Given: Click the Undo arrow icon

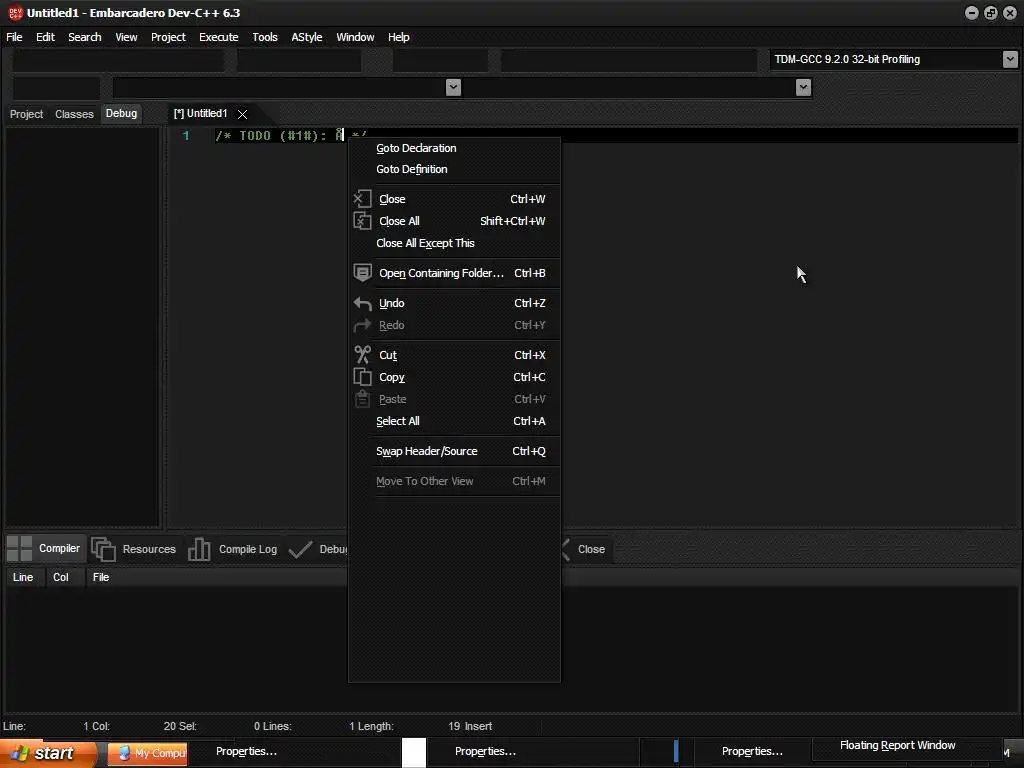Looking at the screenshot, I should click(362, 303).
